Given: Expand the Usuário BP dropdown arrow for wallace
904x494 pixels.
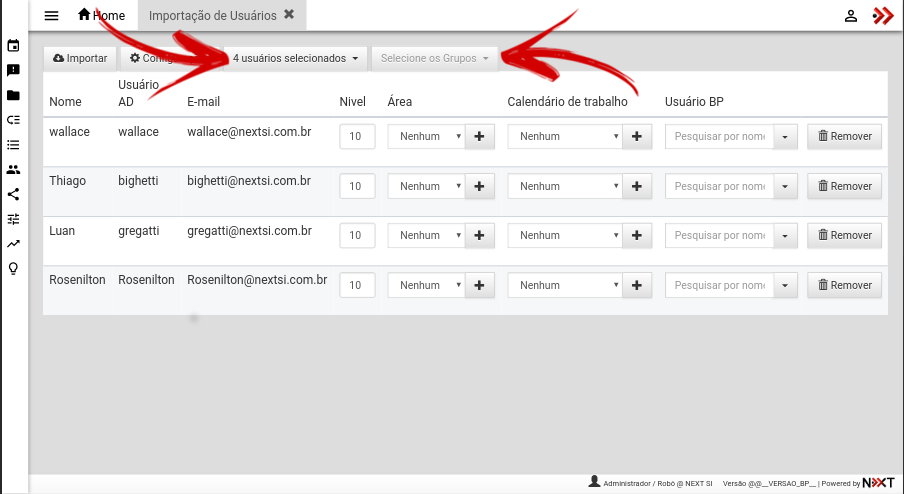Looking at the screenshot, I should tap(785, 137).
